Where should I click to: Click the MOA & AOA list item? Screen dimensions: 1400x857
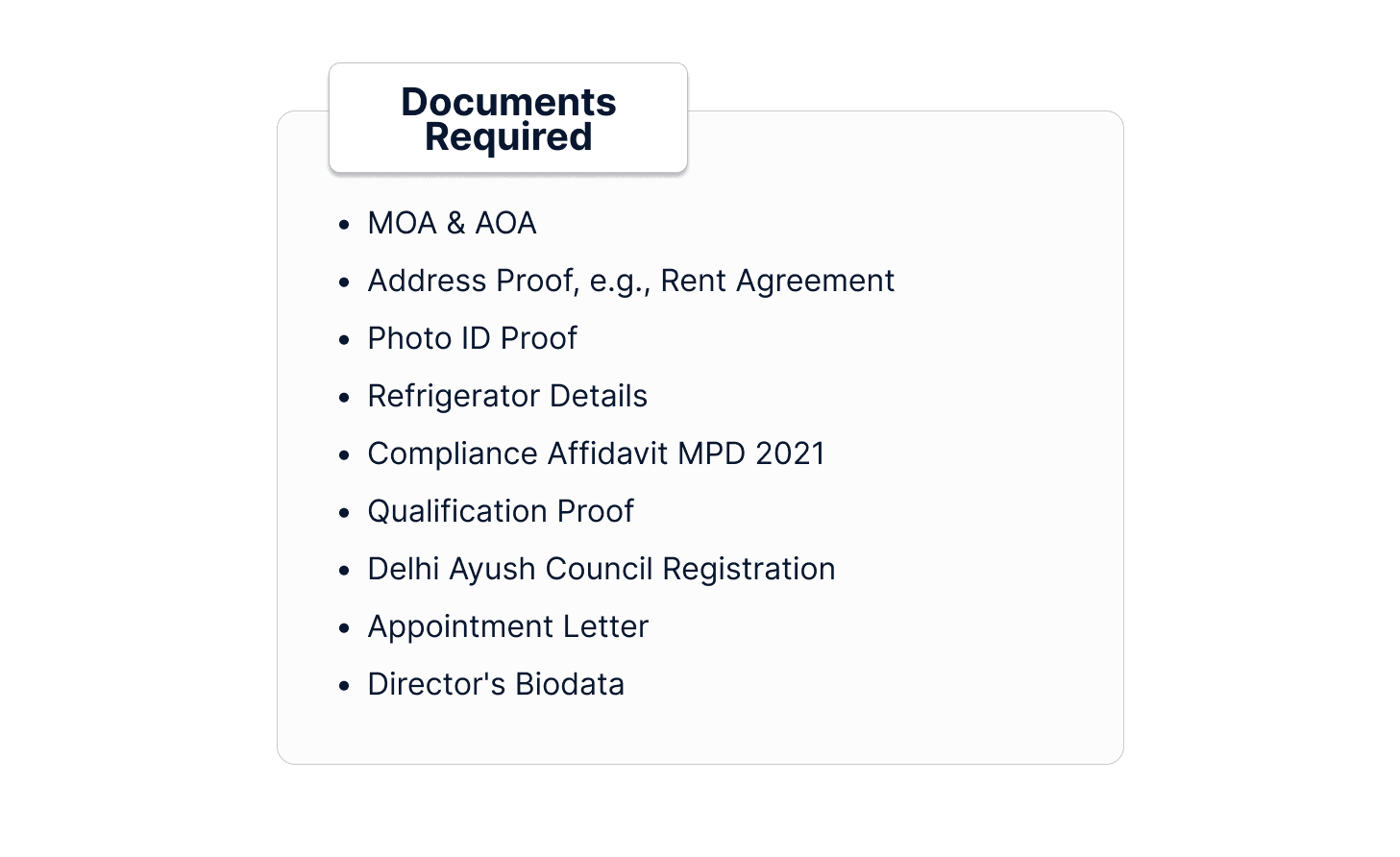tap(452, 223)
